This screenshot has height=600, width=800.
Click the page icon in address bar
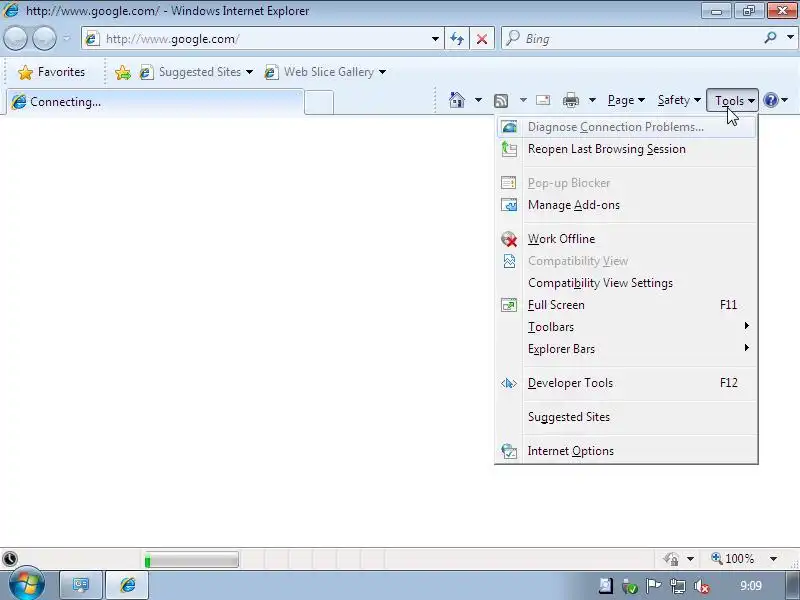92,39
